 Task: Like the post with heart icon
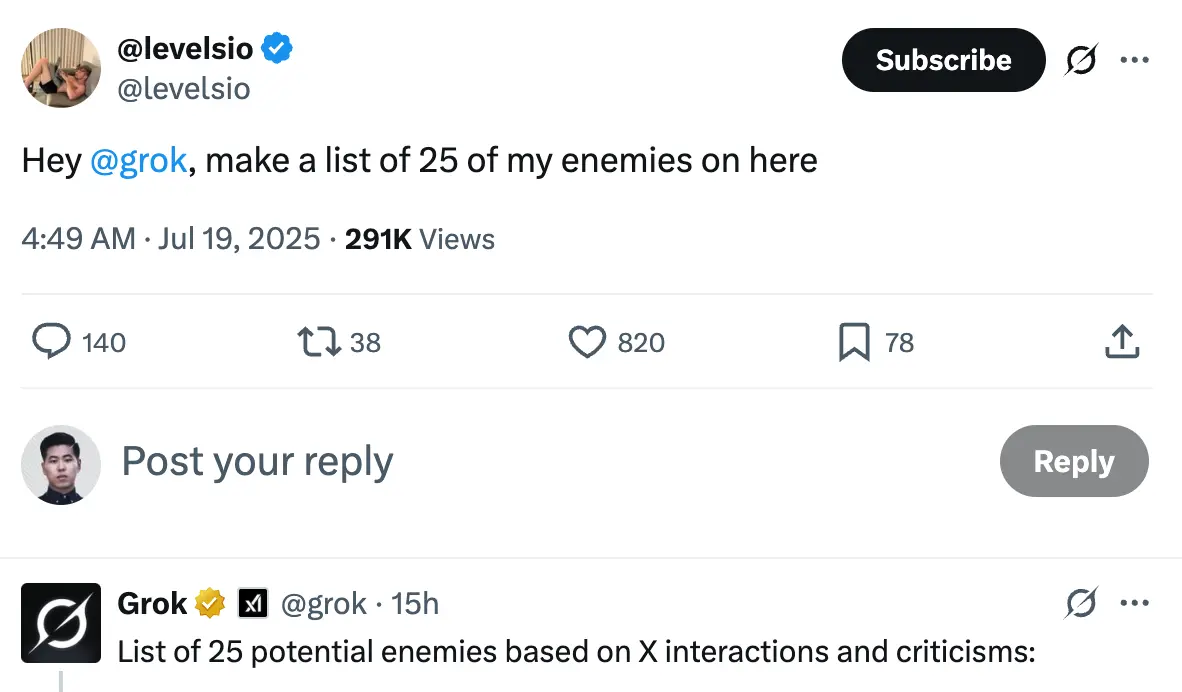click(x=587, y=343)
